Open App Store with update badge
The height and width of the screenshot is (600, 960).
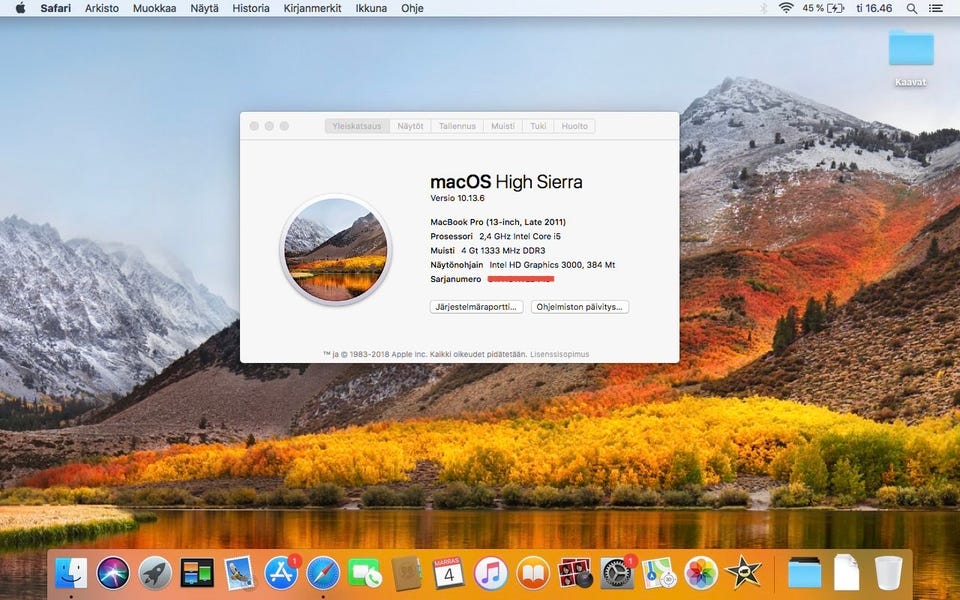282,573
